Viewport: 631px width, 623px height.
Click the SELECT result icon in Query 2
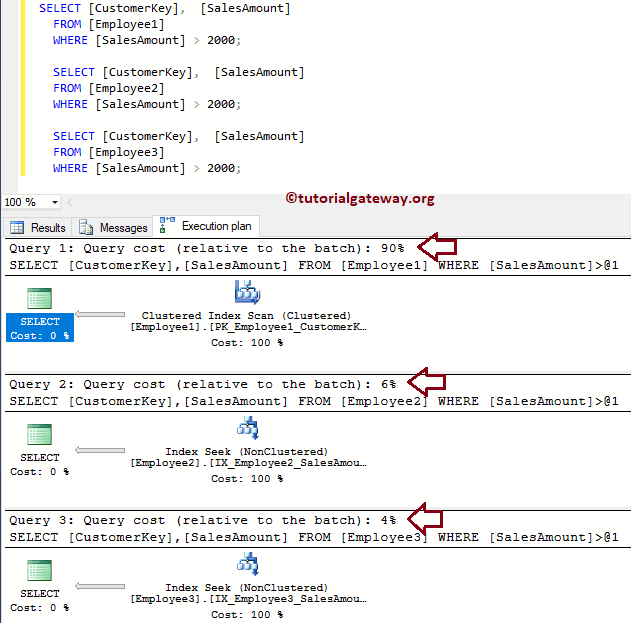pyautogui.click(x=39, y=434)
